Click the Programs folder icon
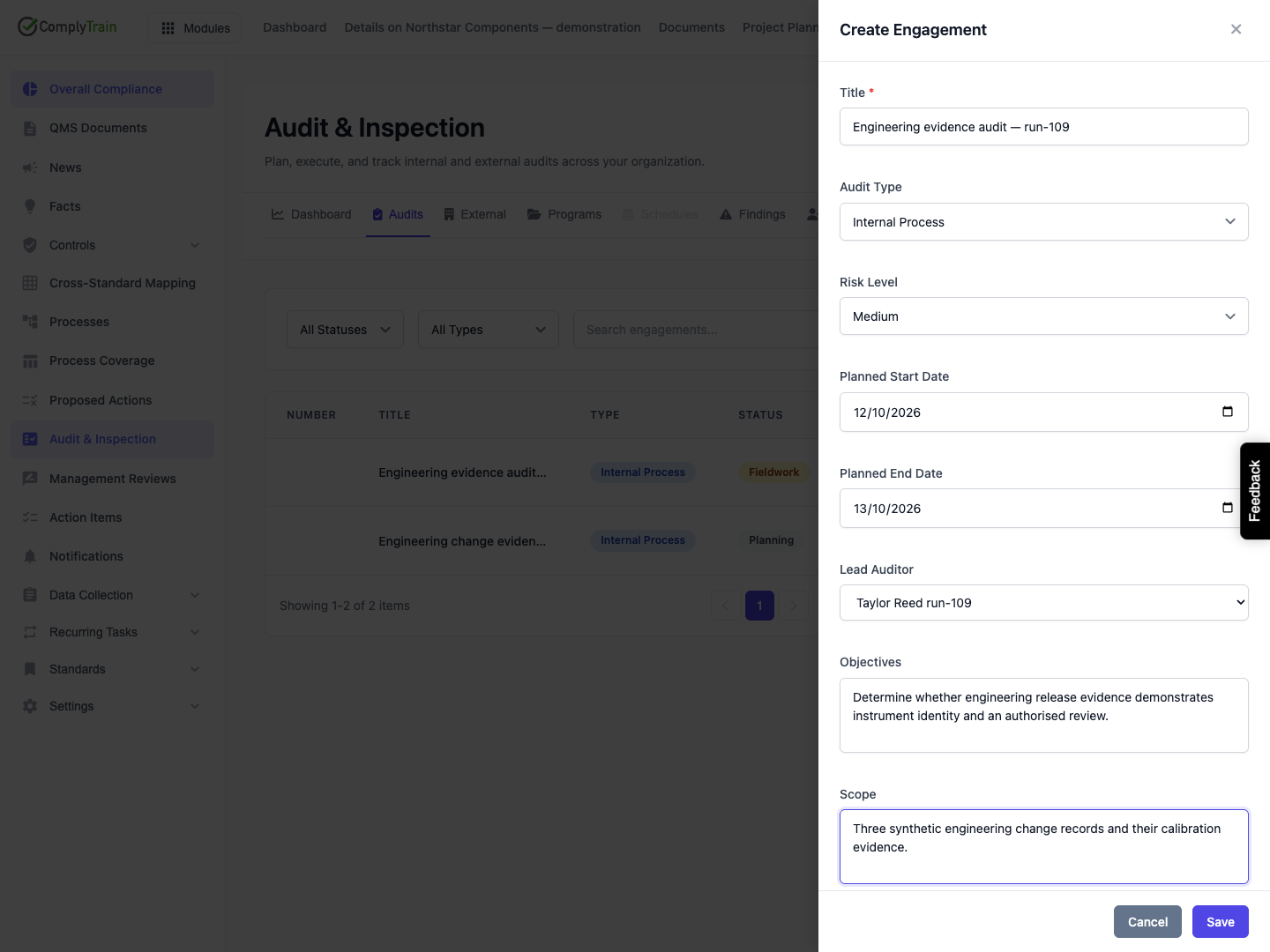This screenshot has width=1270, height=952. tap(534, 214)
